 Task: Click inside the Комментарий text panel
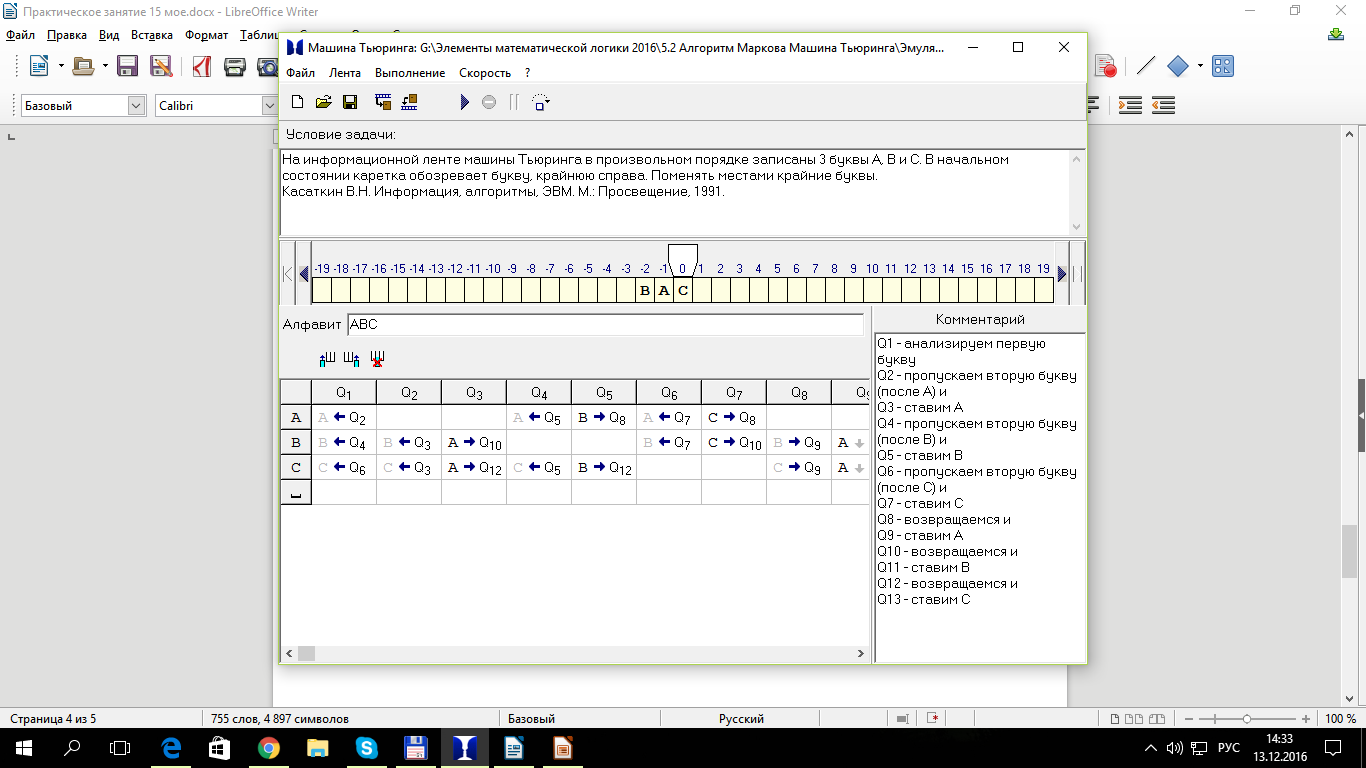pyautogui.click(x=980, y=497)
